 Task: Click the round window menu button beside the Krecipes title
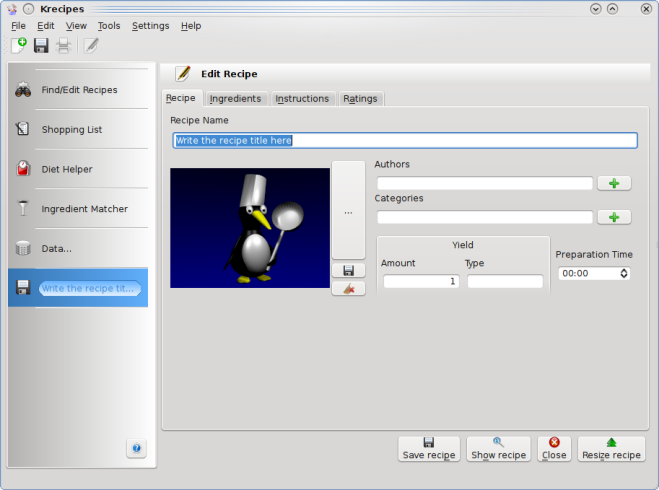[x=29, y=9]
